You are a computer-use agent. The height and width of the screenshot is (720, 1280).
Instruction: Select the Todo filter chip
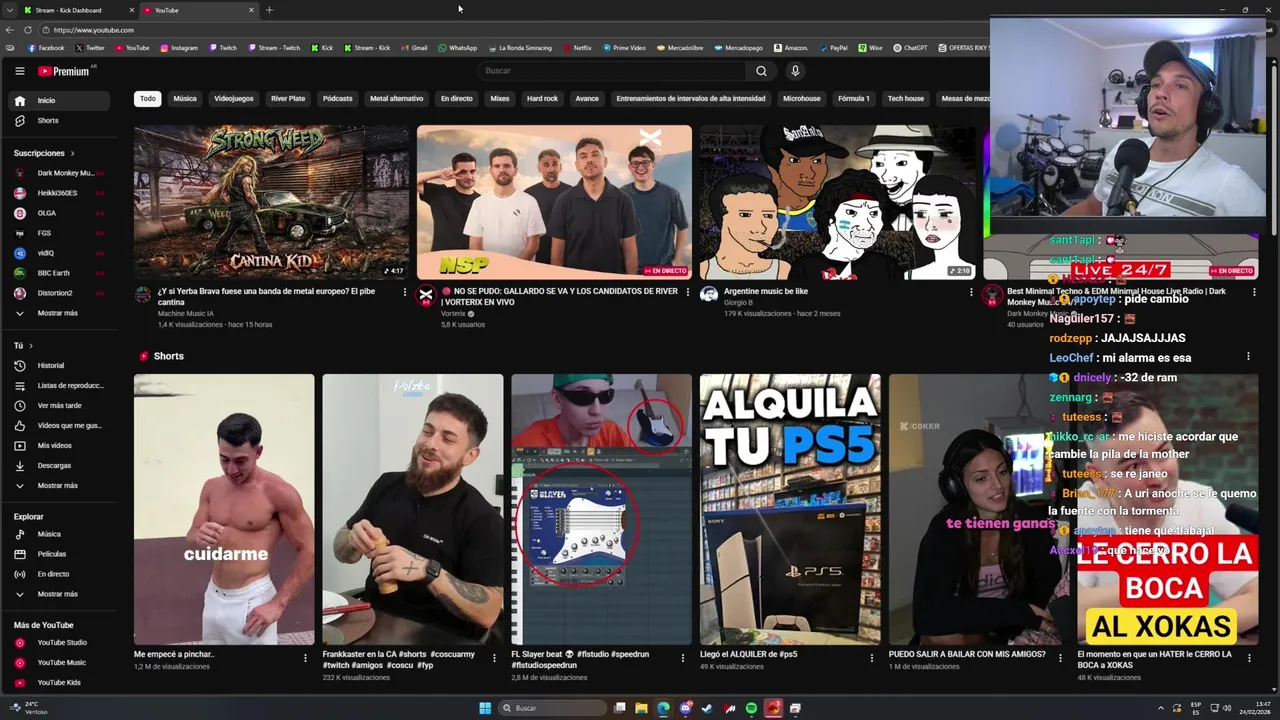tap(148, 99)
